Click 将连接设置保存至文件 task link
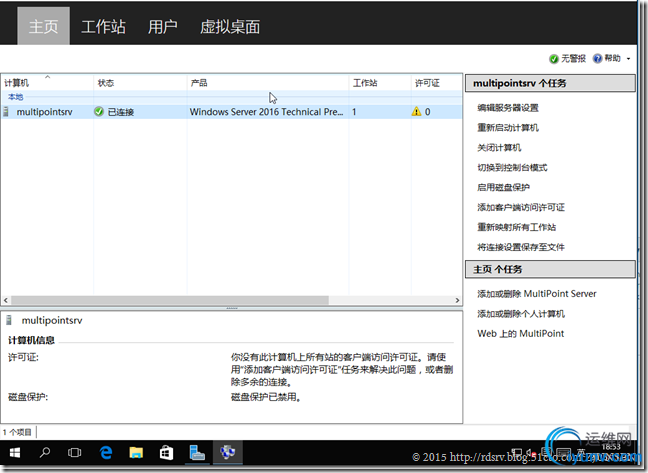This screenshot has width=648, height=473. [521, 247]
